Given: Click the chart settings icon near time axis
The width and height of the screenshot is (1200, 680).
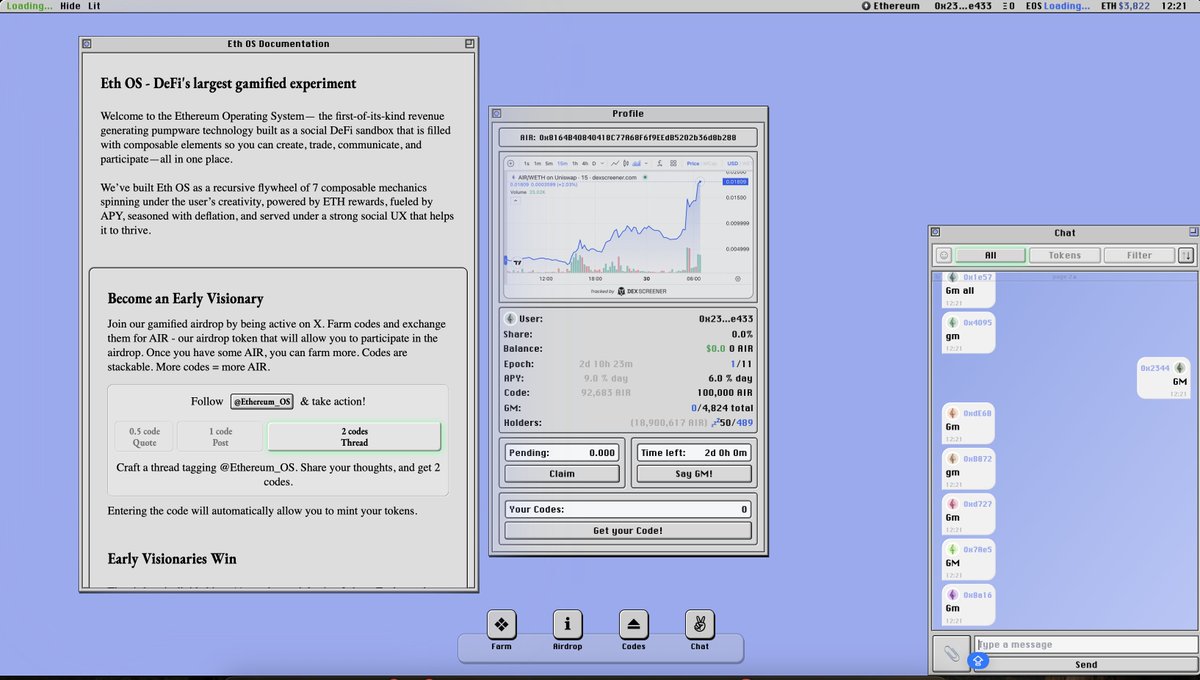Looking at the screenshot, I should [738, 279].
